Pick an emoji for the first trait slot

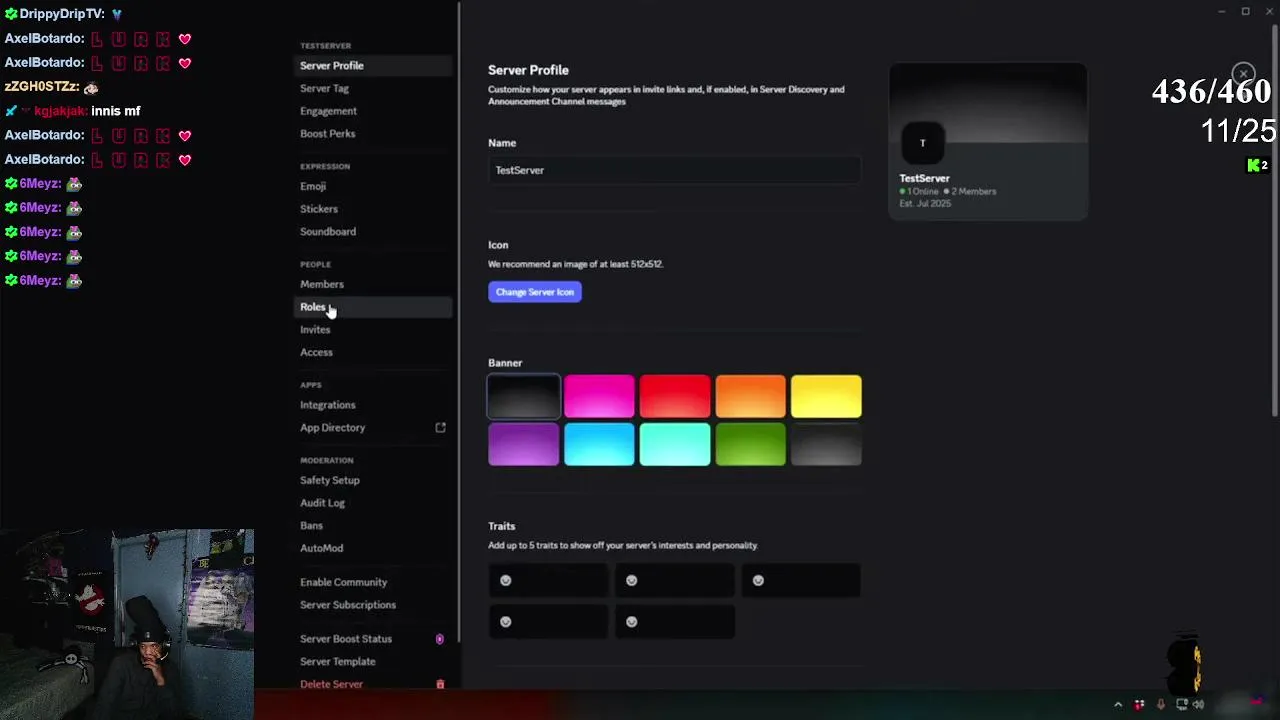click(506, 580)
